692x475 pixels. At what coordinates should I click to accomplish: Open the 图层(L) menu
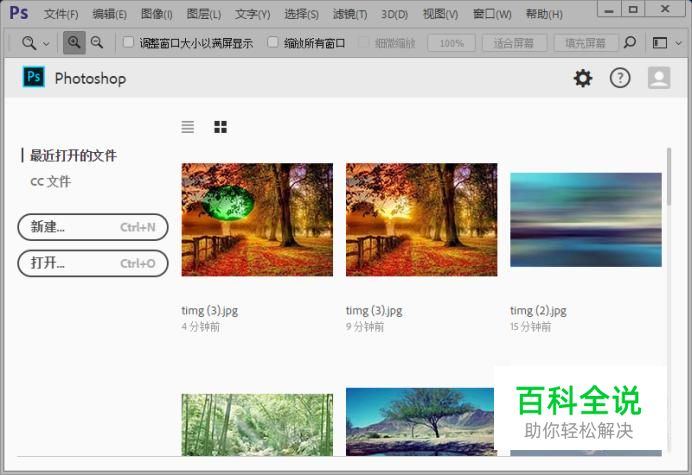[203, 14]
